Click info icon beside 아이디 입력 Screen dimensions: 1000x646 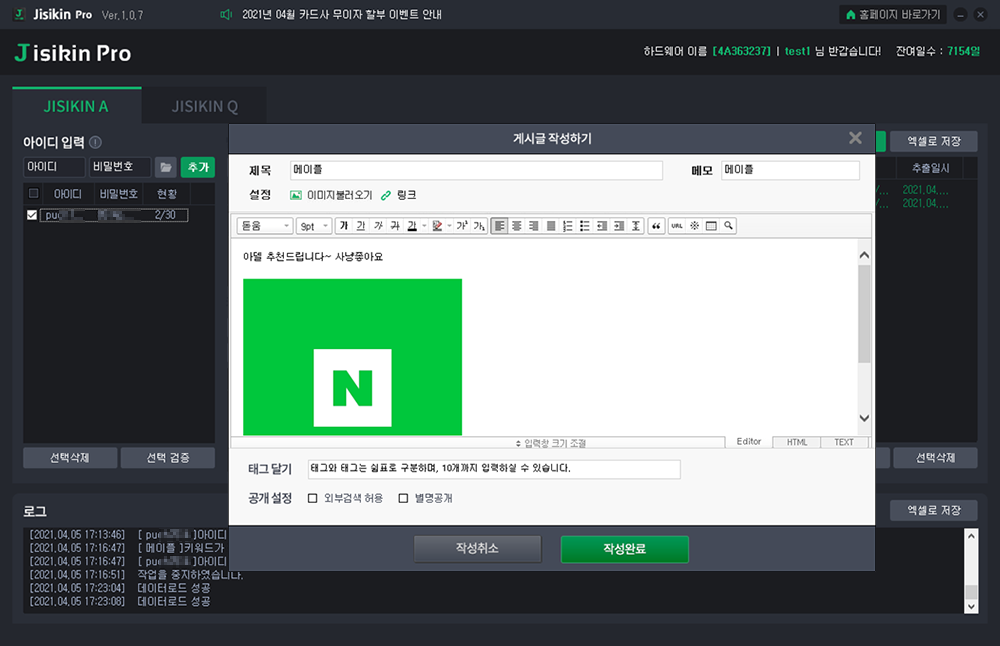coord(96,142)
